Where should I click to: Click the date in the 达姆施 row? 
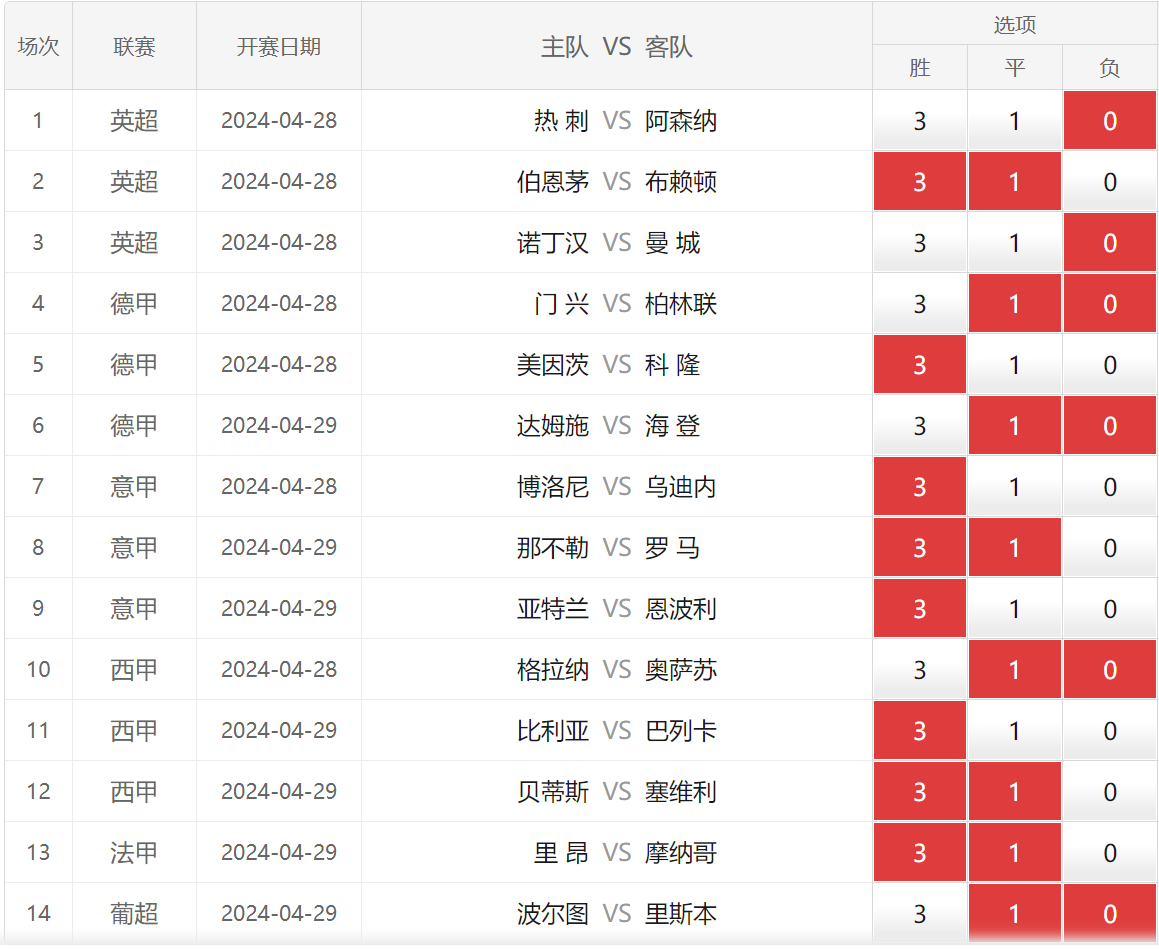coord(279,426)
